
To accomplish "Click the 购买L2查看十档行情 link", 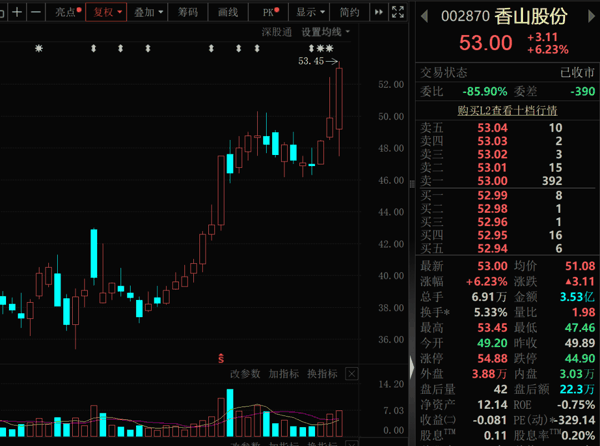I will (x=507, y=111).
